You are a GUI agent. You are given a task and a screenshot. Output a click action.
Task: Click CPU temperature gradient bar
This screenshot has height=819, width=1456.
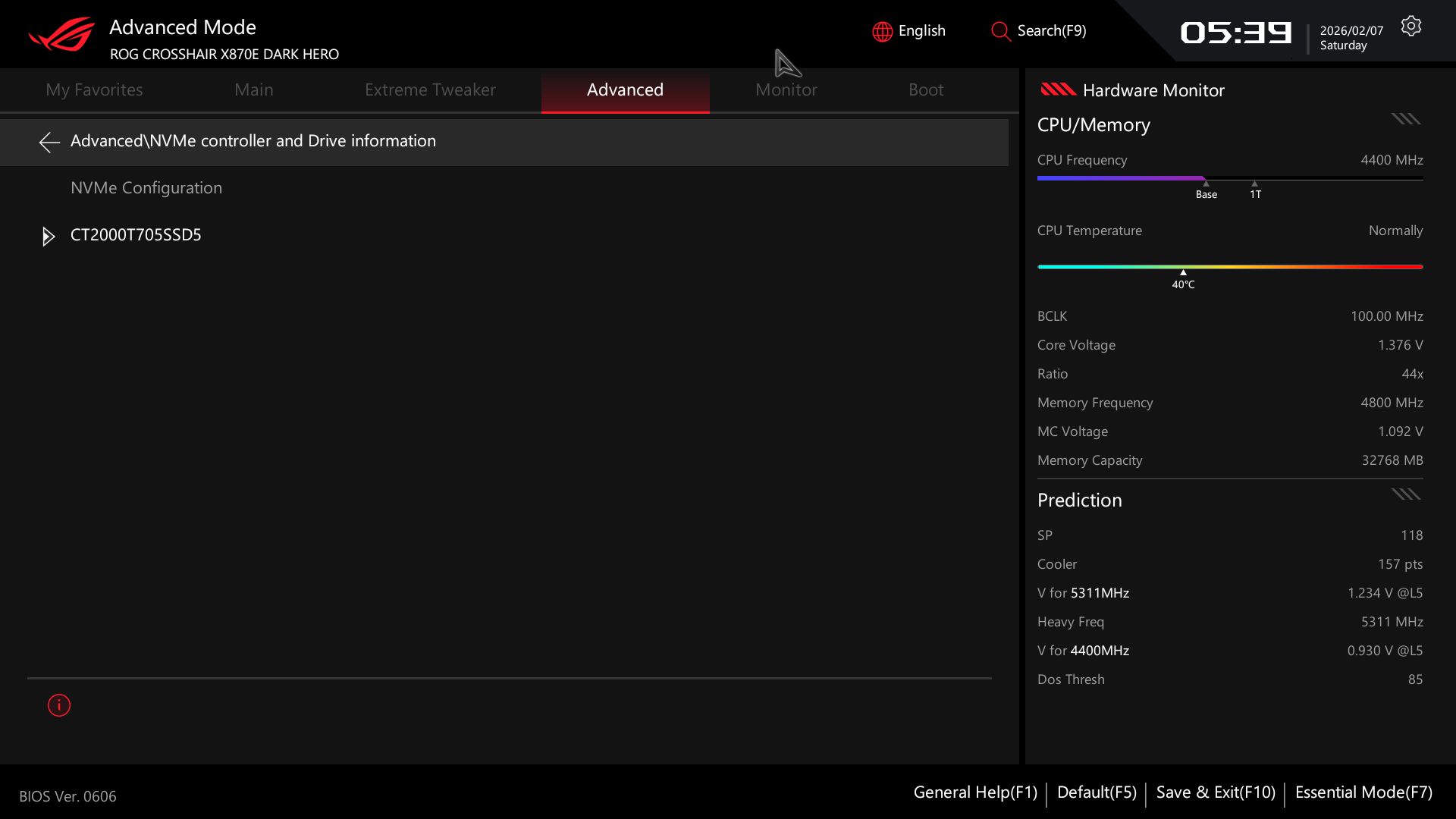(1229, 267)
